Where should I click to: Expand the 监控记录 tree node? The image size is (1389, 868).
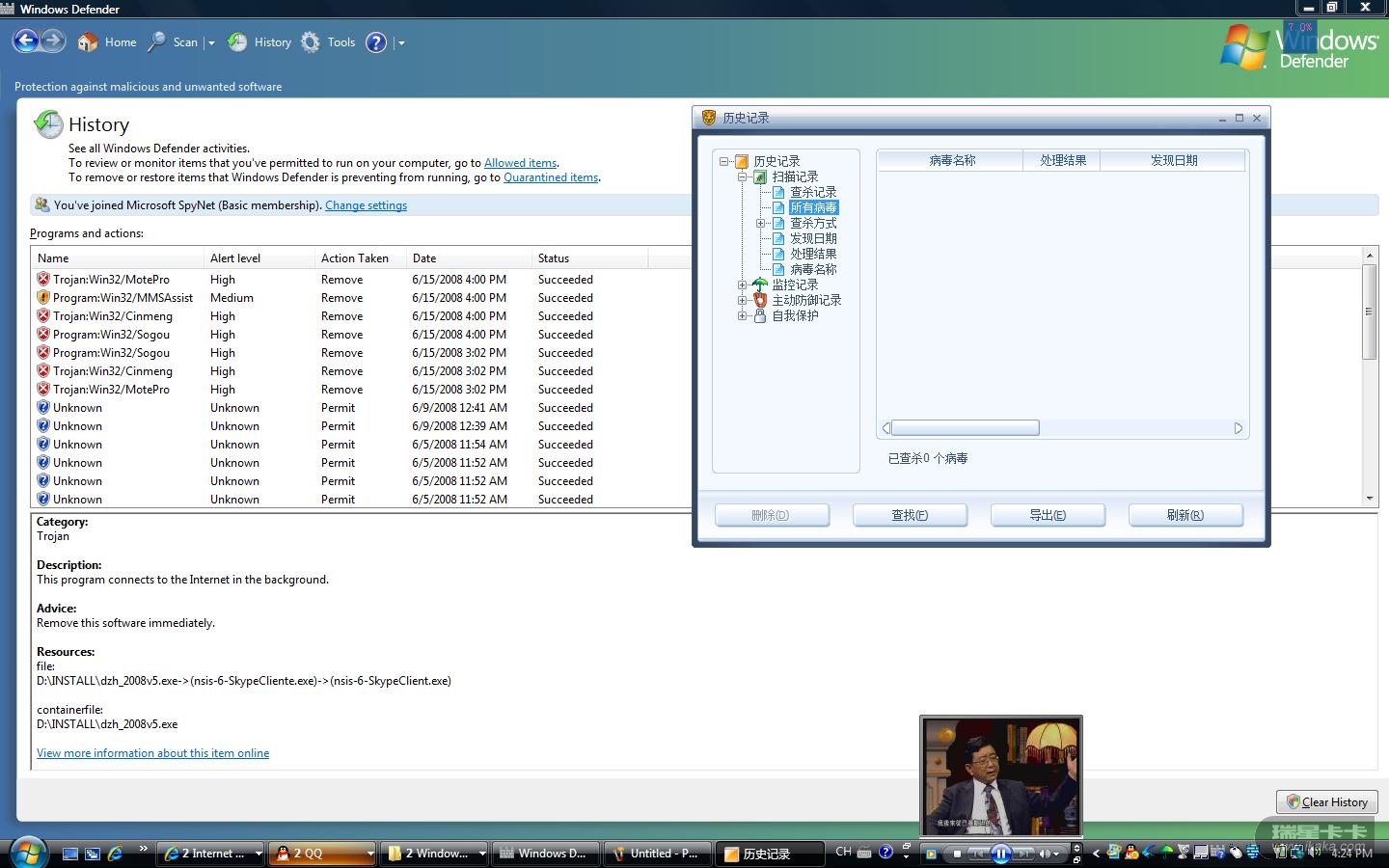(743, 285)
